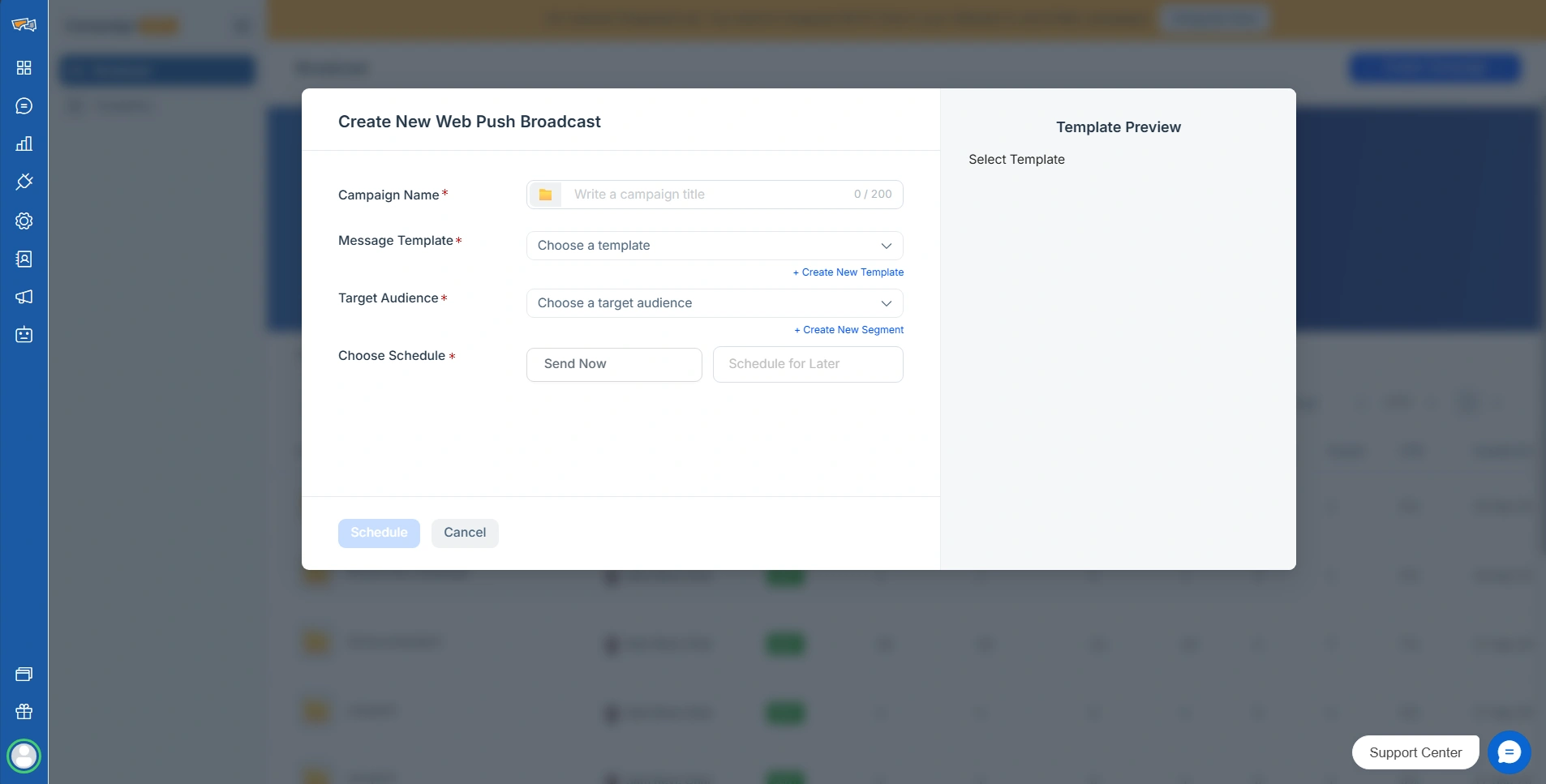Open the live chat bubble button
The image size is (1546, 784).
pyautogui.click(x=1509, y=752)
